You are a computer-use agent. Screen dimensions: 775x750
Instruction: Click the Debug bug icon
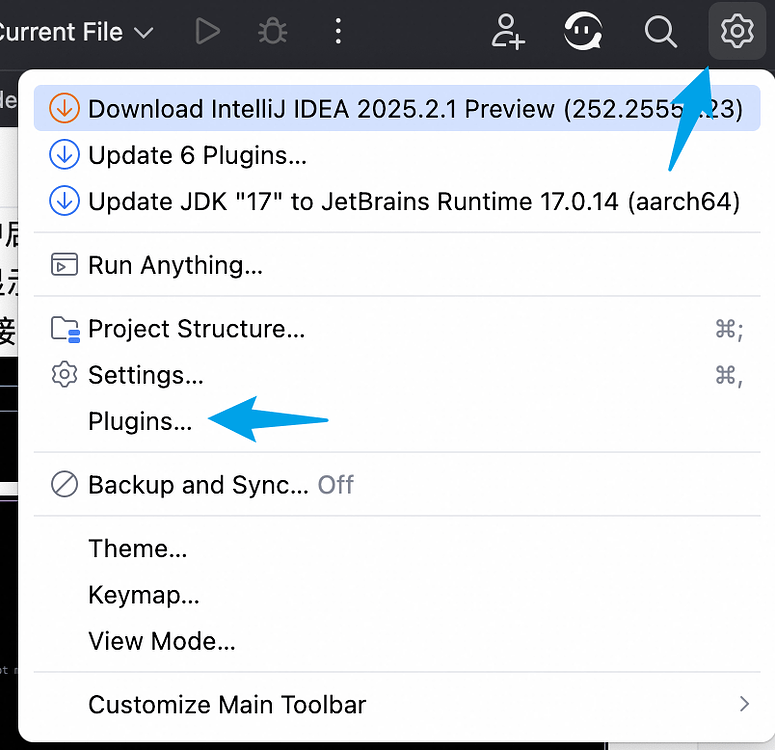click(271, 32)
